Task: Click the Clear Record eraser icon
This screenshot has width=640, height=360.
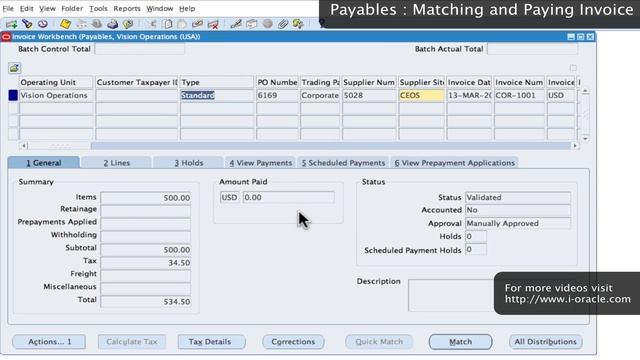Action: point(198,24)
